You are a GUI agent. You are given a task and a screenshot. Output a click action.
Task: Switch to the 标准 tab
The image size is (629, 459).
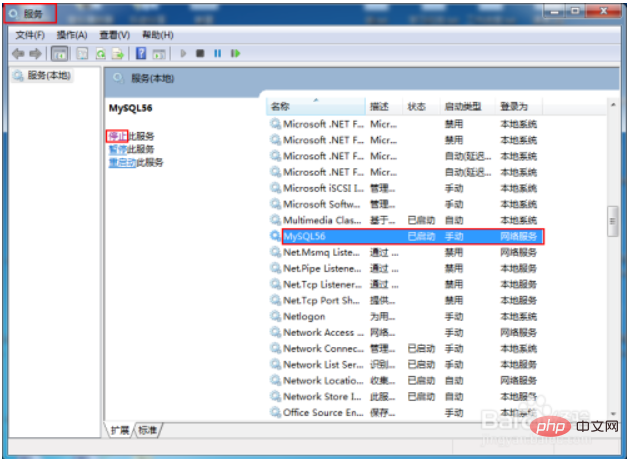click(x=148, y=430)
